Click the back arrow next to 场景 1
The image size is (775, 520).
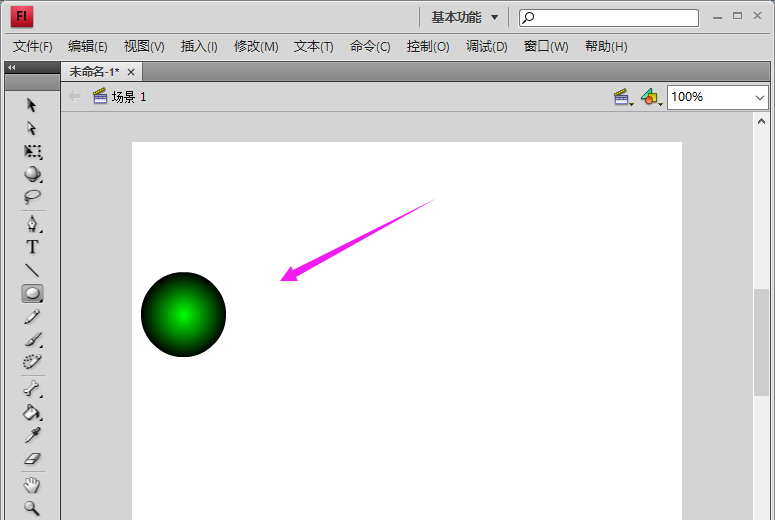point(75,96)
